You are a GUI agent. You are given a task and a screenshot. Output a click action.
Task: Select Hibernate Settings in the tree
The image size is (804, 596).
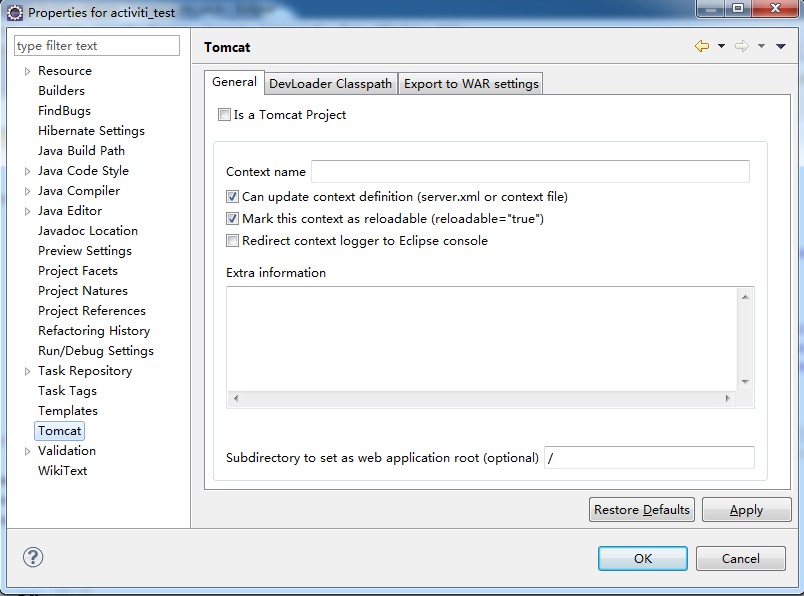pyautogui.click(x=91, y=131)
